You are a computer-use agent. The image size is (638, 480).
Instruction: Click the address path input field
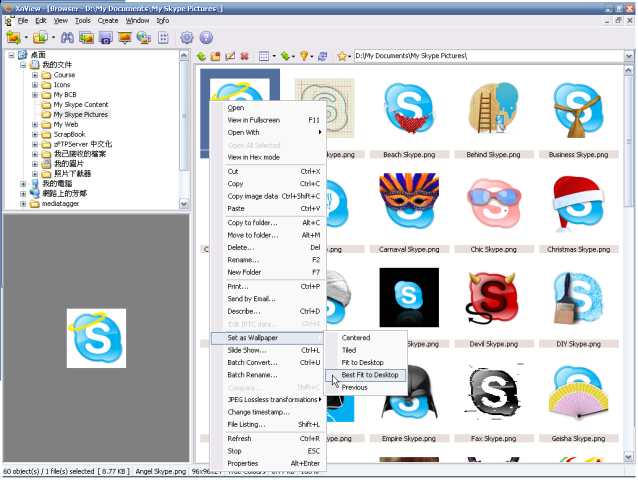click(x=488, y=56)
